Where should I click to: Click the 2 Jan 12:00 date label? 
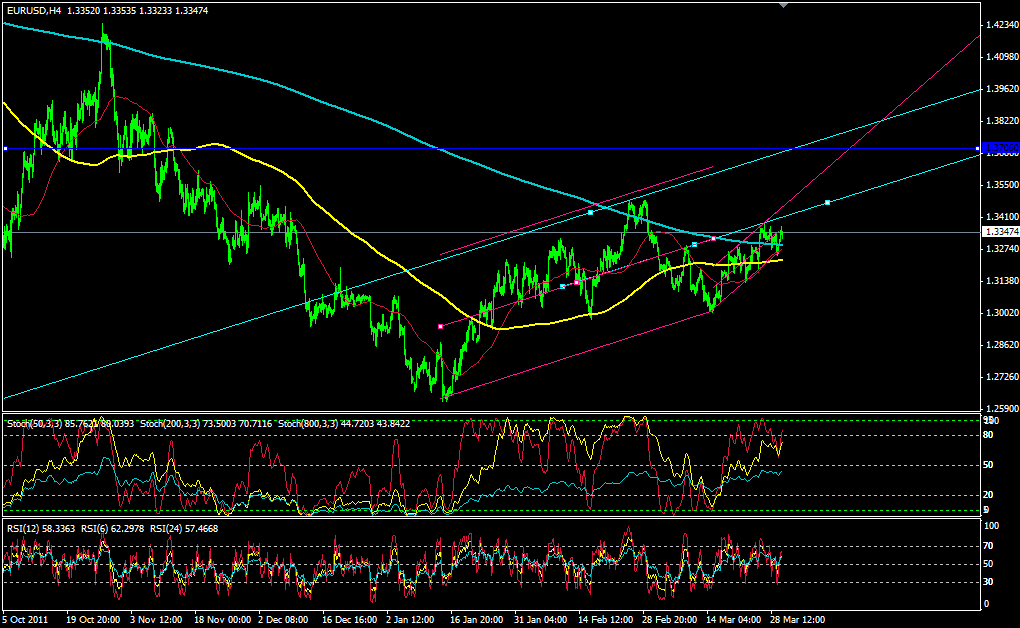pos(410,620)
